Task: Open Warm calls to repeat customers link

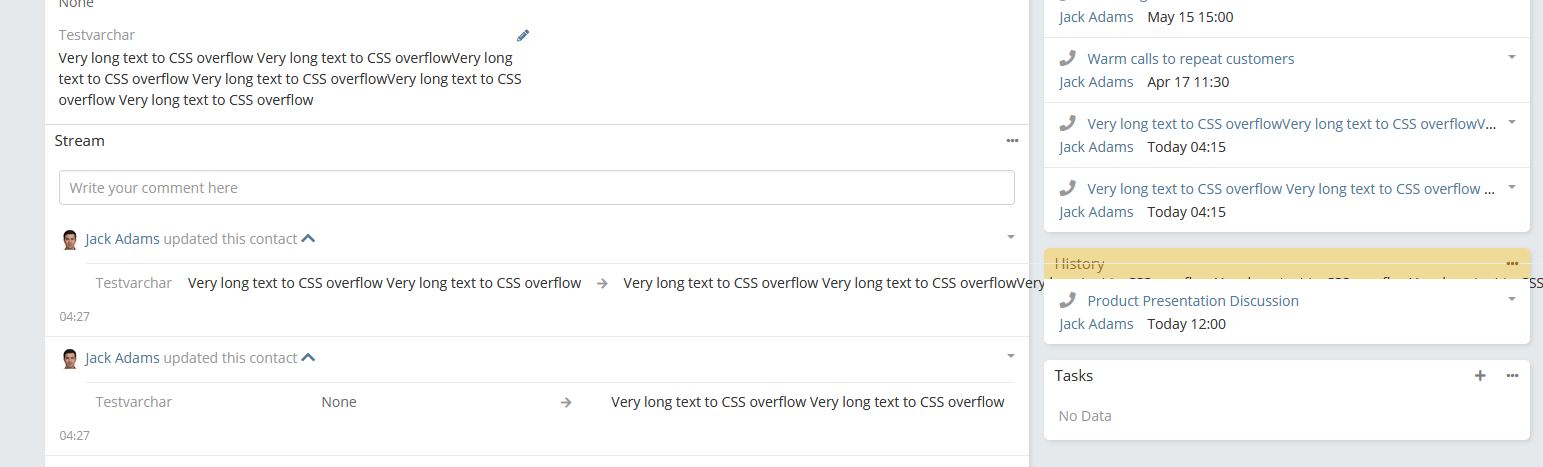Action: (1190, 59)
